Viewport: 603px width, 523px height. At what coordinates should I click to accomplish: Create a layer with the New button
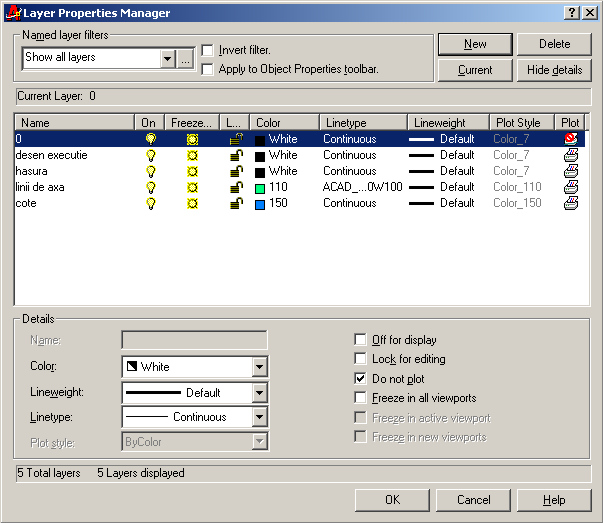[x=475, y=44]
